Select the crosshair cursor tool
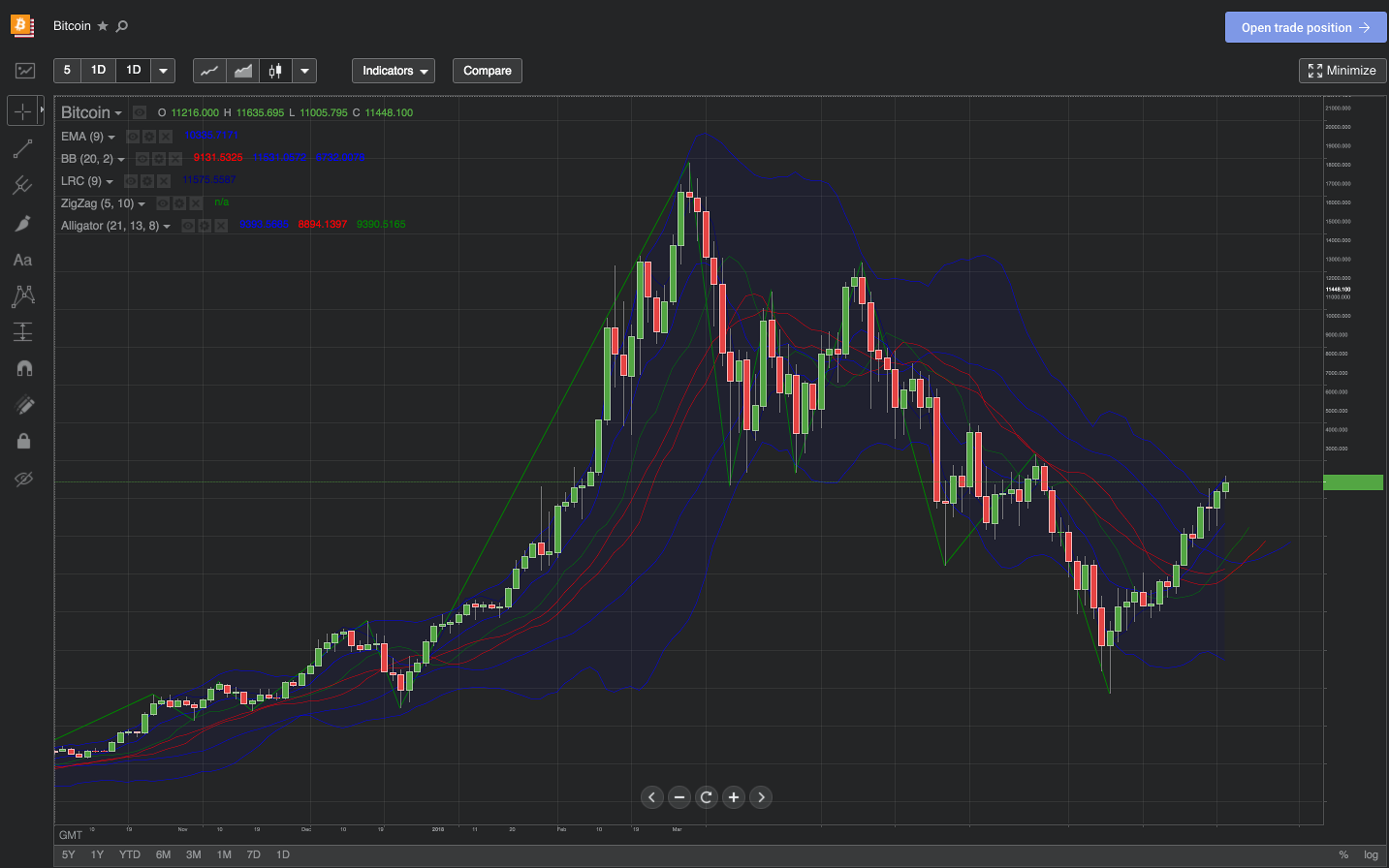 tap(23, 111)
